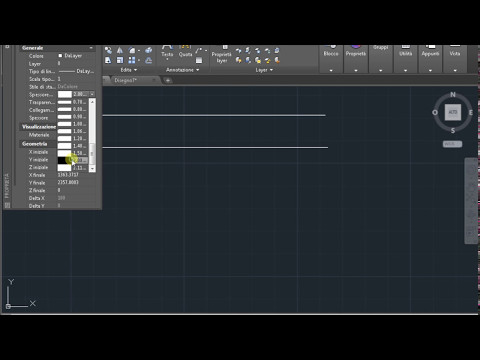Screen dimensions: 480x360
Task: Select the Table tool icon
Action: coord(199,60)
